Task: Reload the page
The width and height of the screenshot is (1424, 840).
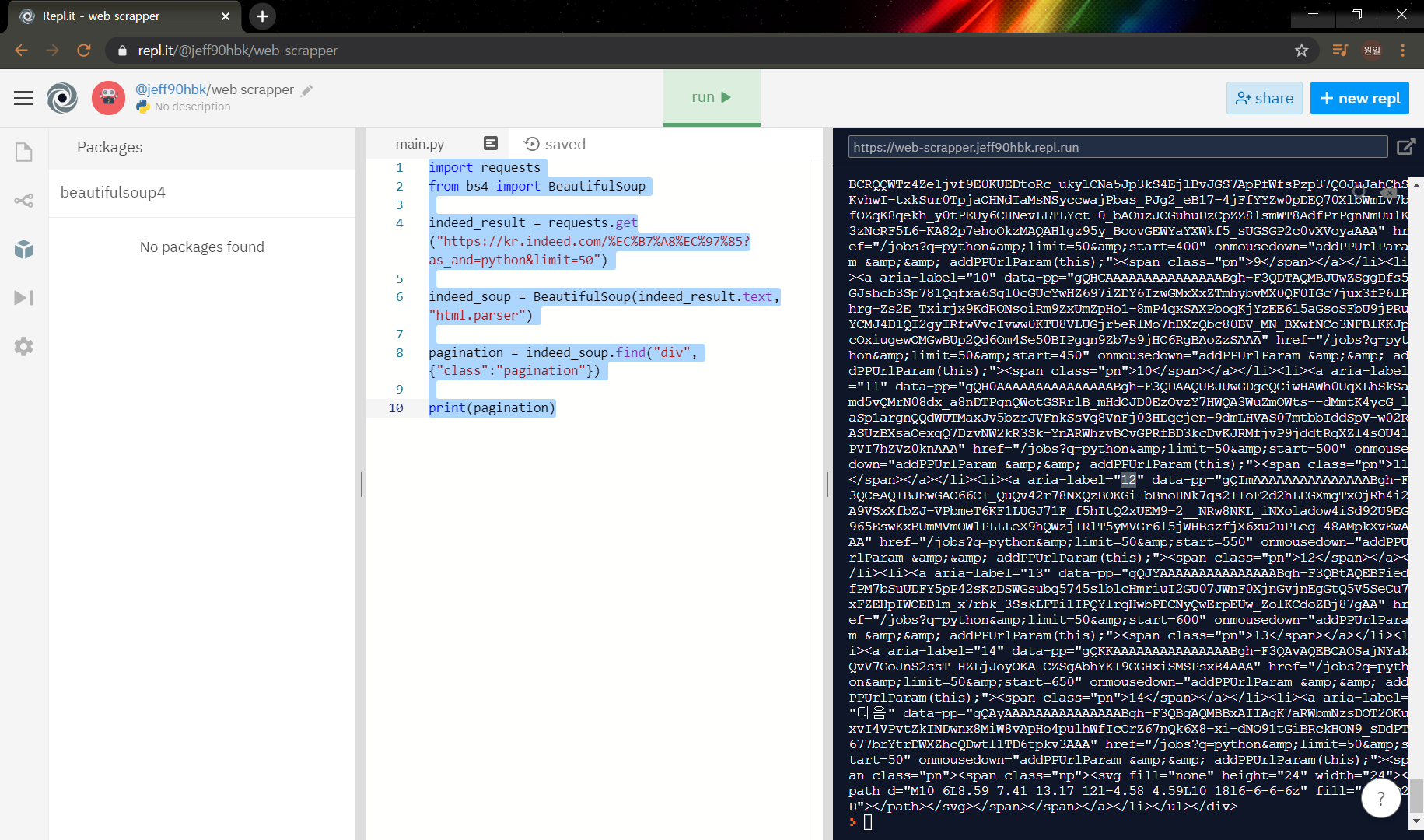Action: click(84, 51)
